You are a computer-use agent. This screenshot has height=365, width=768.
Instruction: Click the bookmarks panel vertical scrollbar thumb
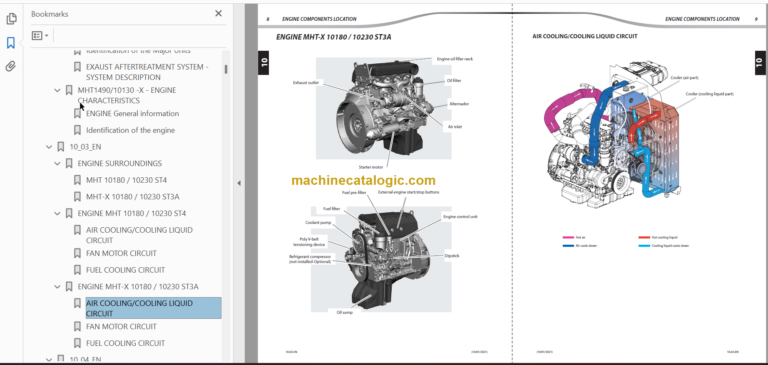[226, 69]
